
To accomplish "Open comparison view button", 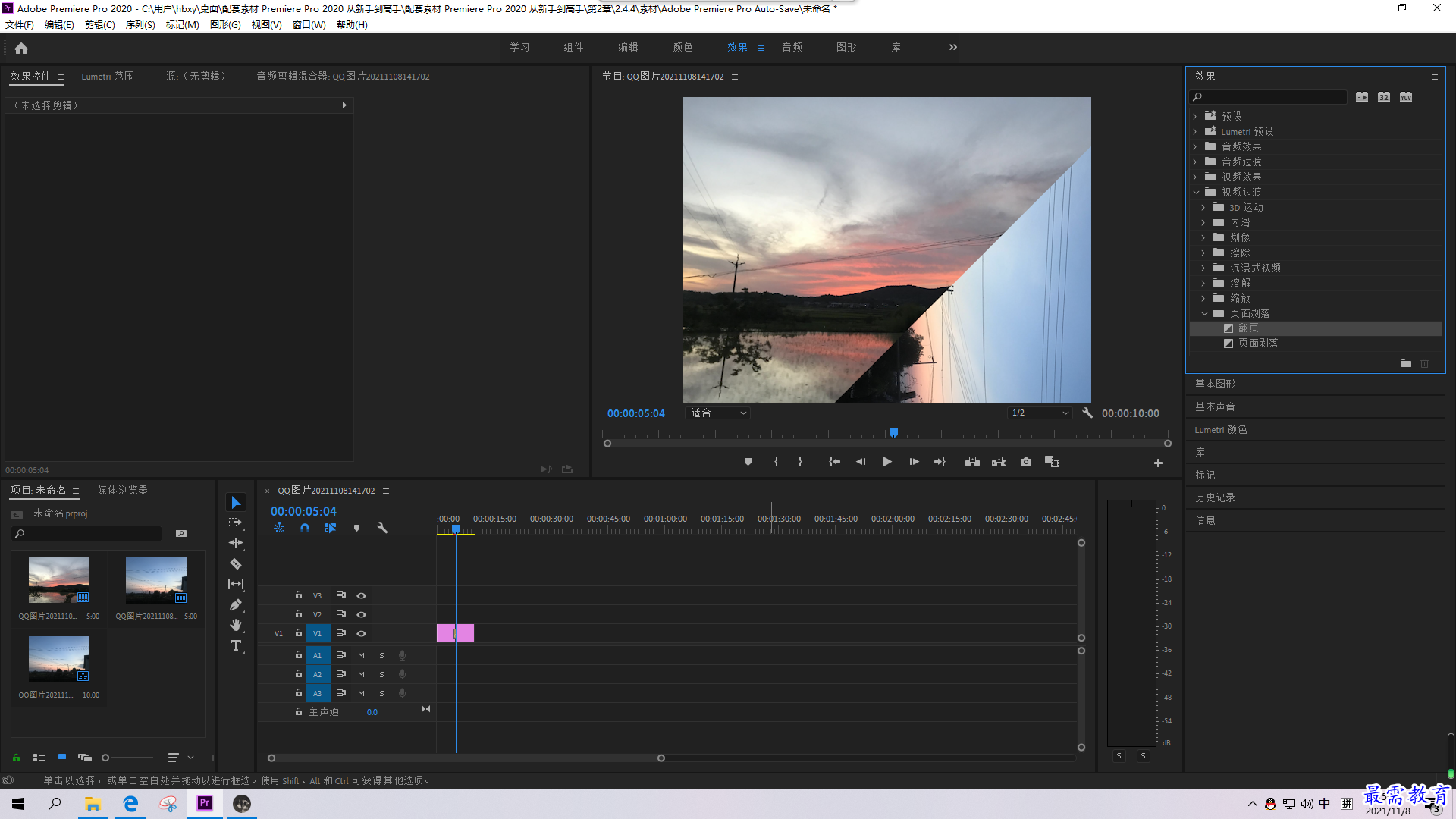I will 1052,462.
